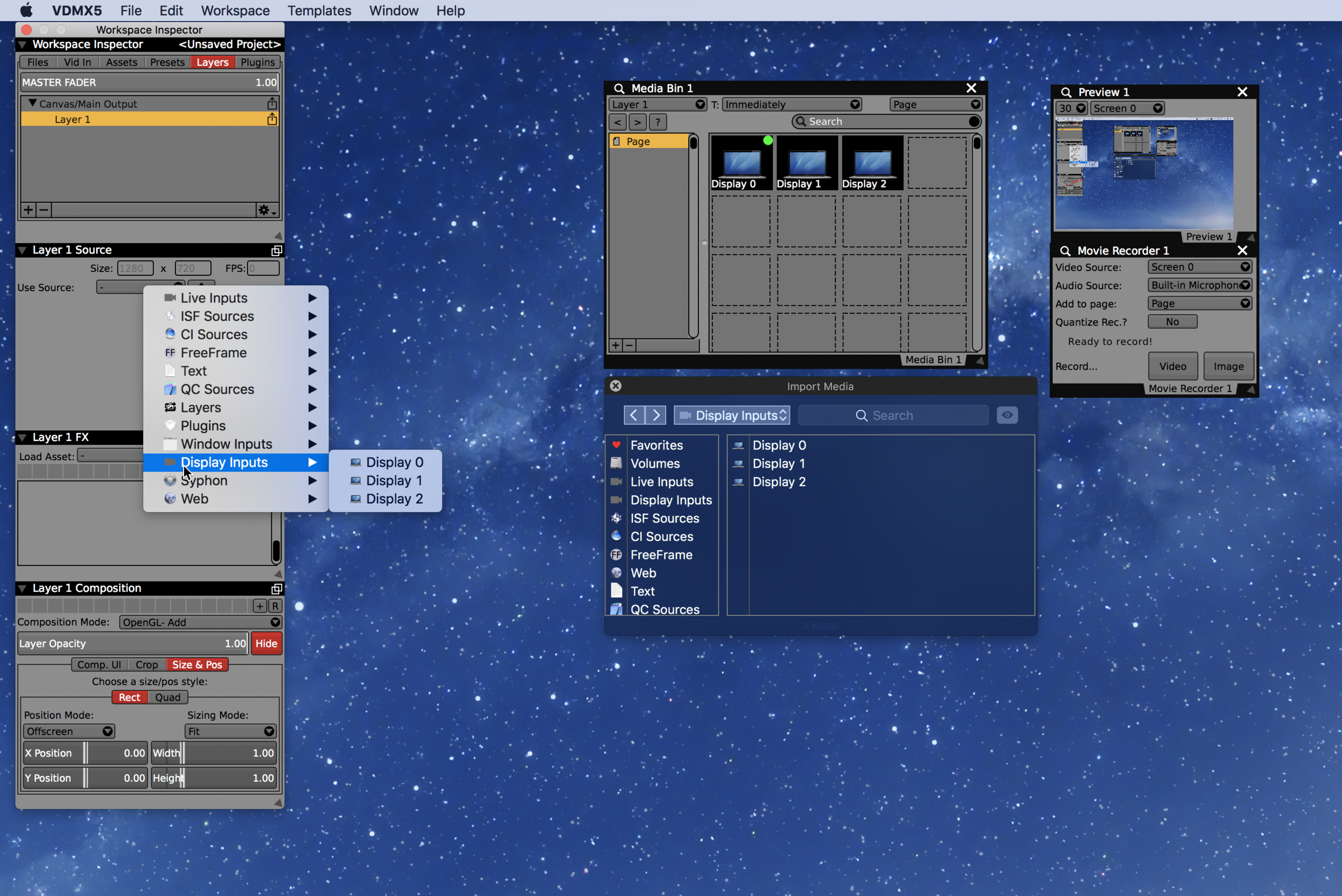The width and height of the screenshot is (1342, 896).
Task: Pop out Layer 1 Source panel
Action: click(x=276, y=250)
